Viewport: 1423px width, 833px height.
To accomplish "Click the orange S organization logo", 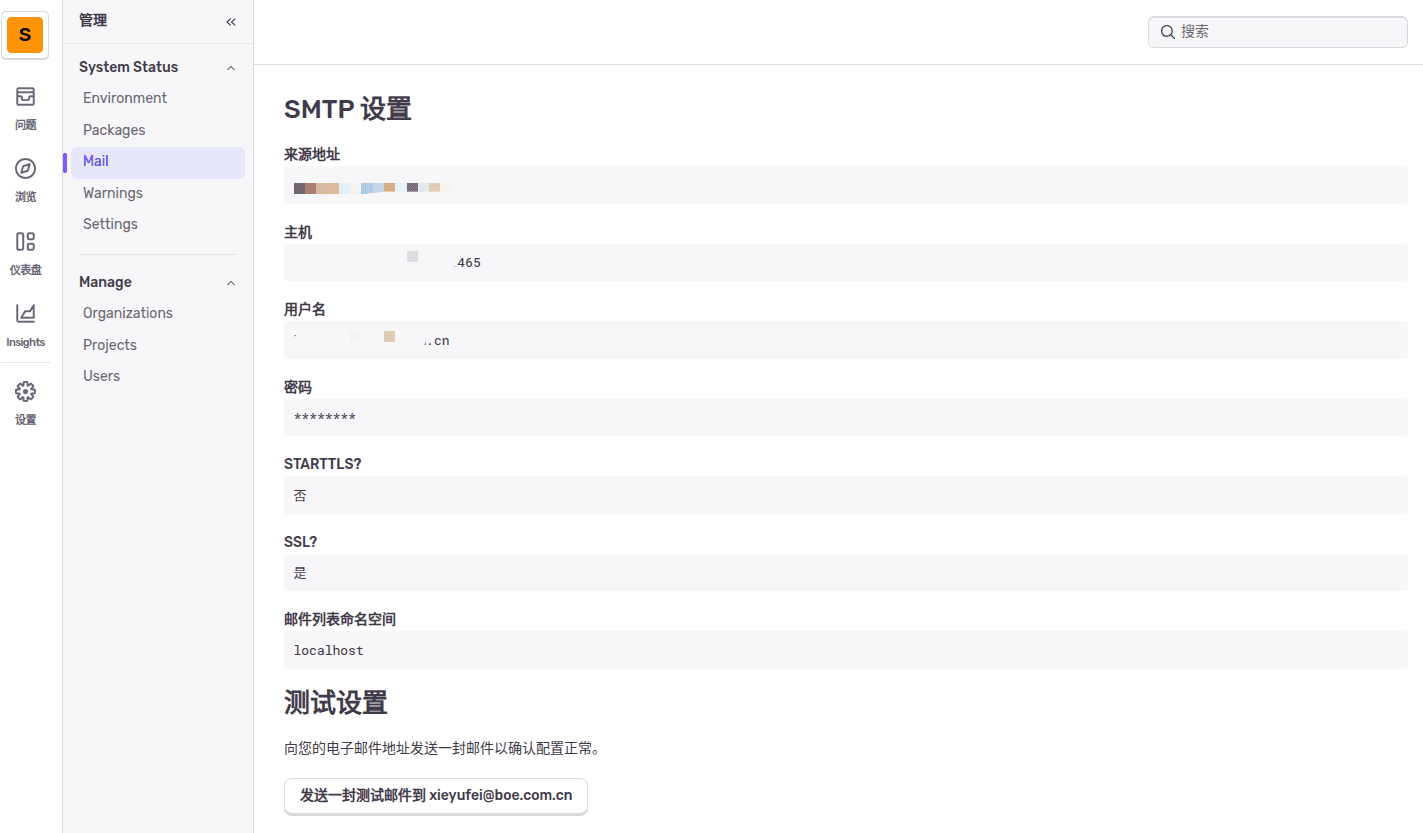I will coord(24,34).
